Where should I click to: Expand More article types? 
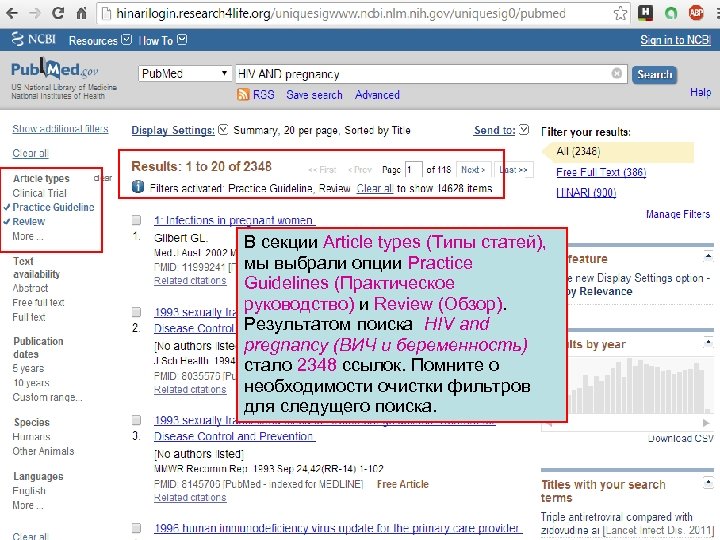28,236
